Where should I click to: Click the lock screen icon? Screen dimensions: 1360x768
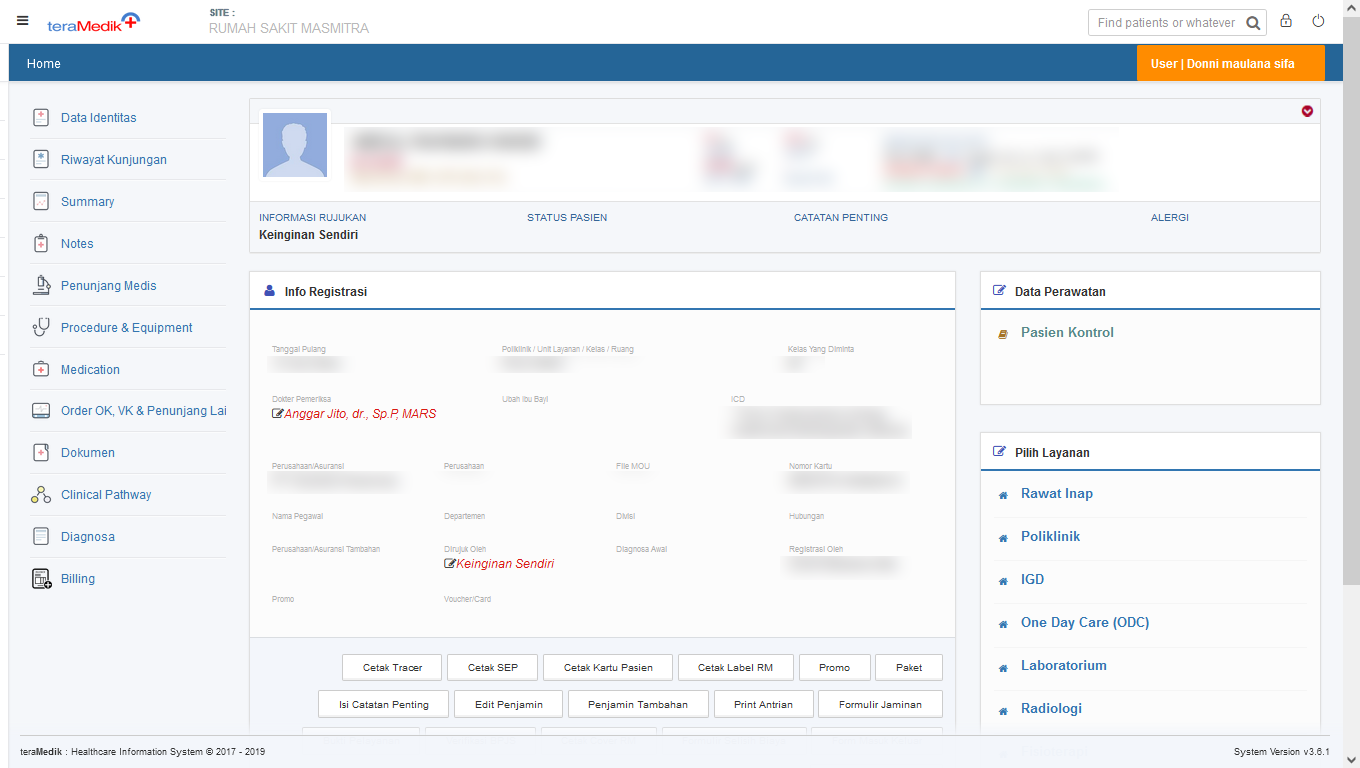point(1286,21)
